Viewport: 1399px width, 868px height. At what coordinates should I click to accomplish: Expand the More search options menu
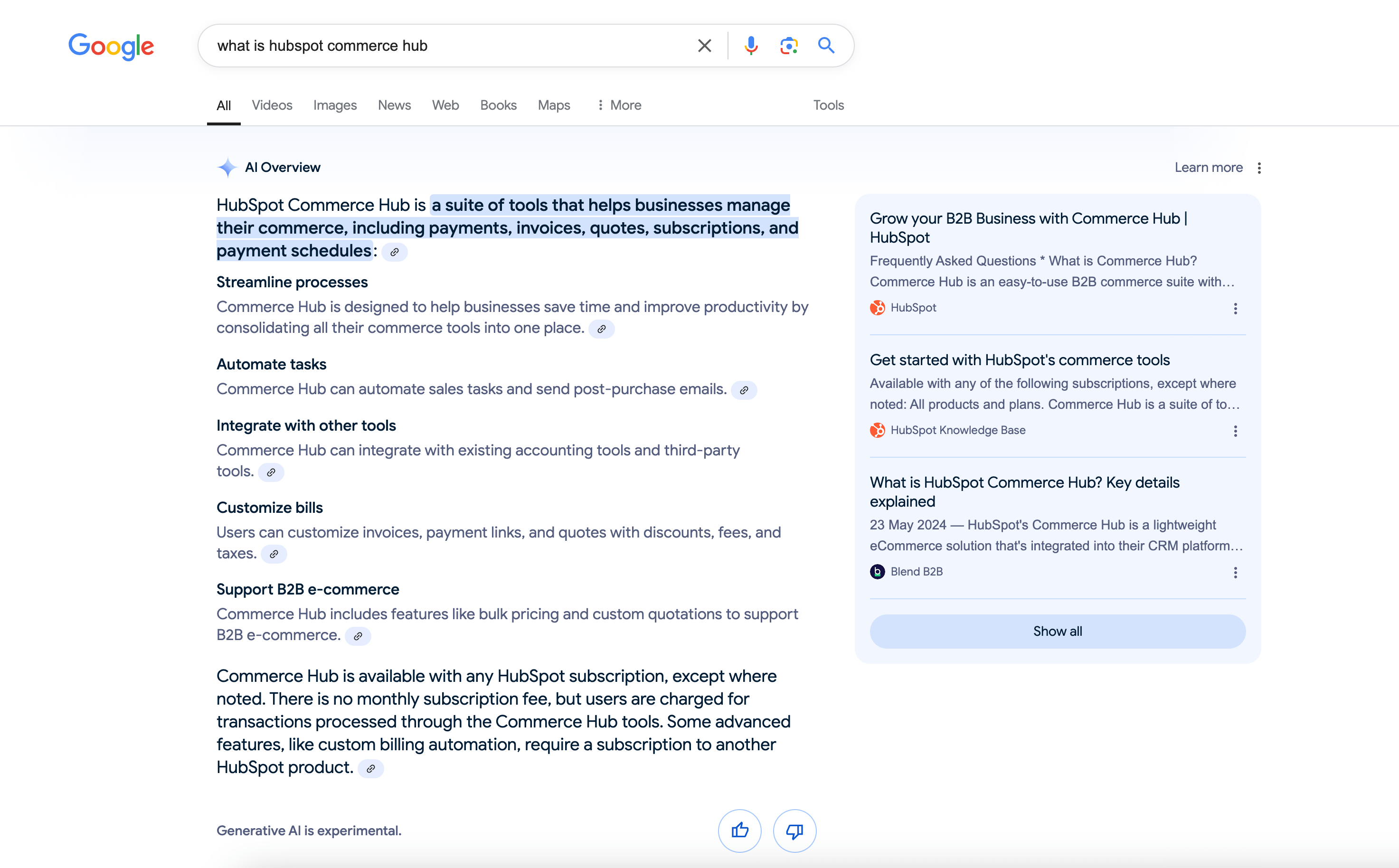coord(617,105)
